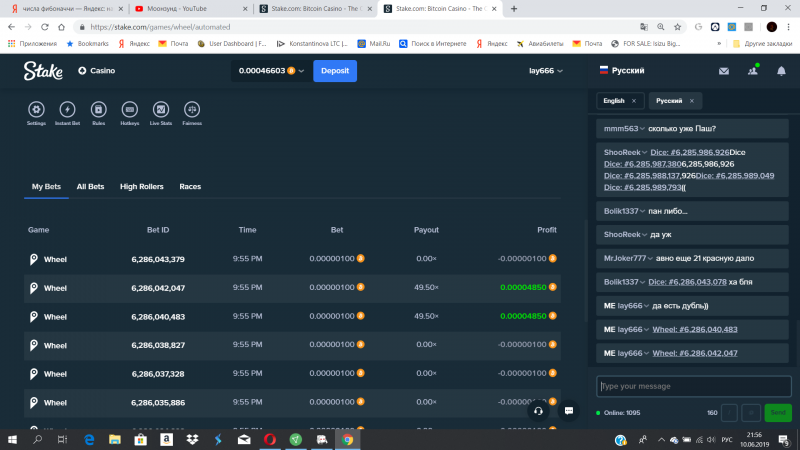Open the Settings gear icon
Screen dimensions: 800x450
click(x=36, y=110)
